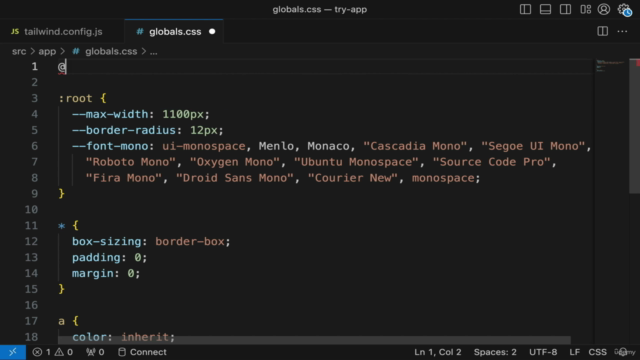Image resolution: width=640 pixels, height=360 pixels.
Task: Toggle the bottom panel layout icon
Action: tap(545, 9)
